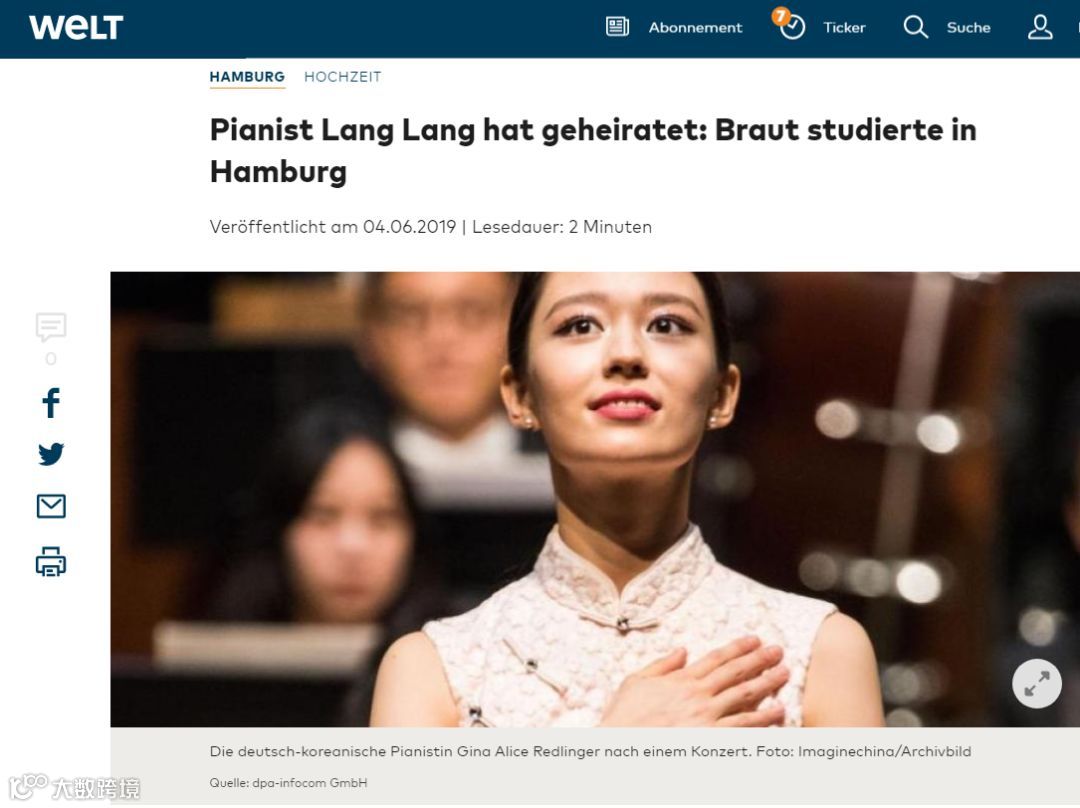Click the Suche text label
The width and height of the screenshot is (1080, 808).
click(x=968, y=28)
